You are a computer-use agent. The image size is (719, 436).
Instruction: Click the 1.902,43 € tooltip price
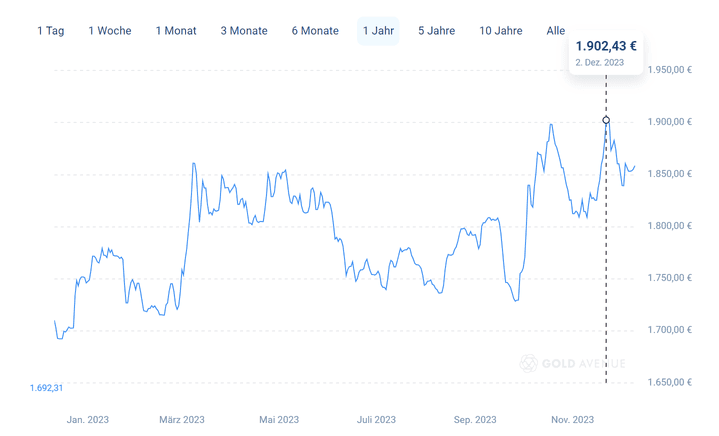coord(606,46)
